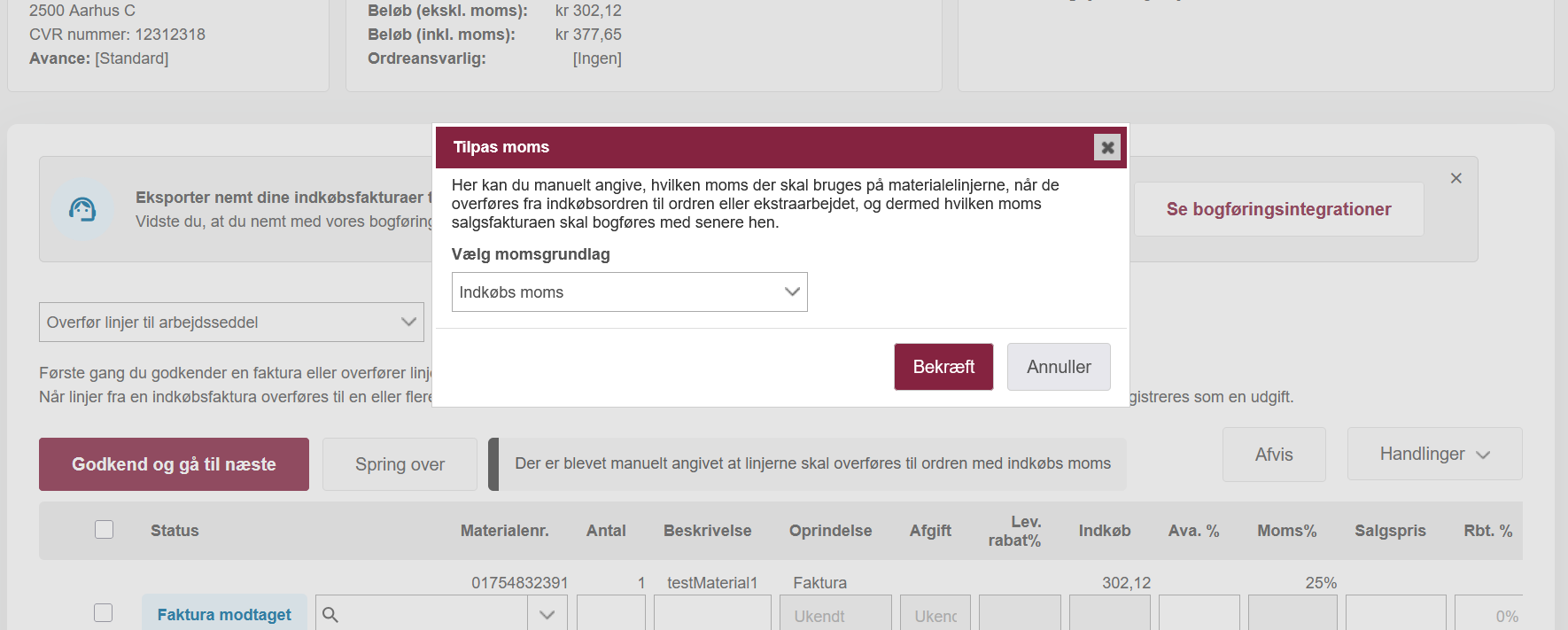Click the Antal input field in row
Screen dimensions: 1568x630
(x=610, y=614)
